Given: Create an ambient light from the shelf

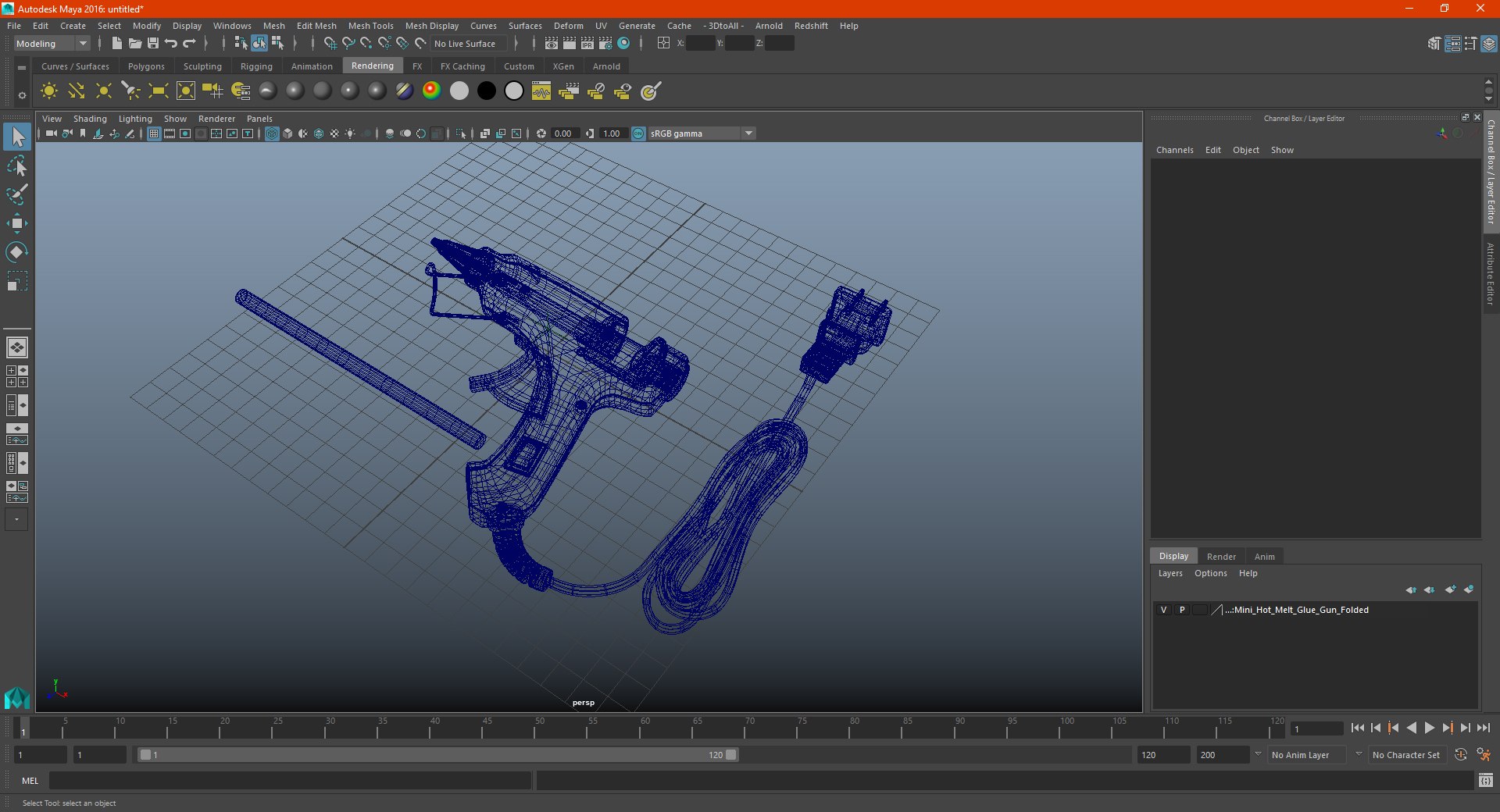Looking at the screenshot, I should coord(48,91).
